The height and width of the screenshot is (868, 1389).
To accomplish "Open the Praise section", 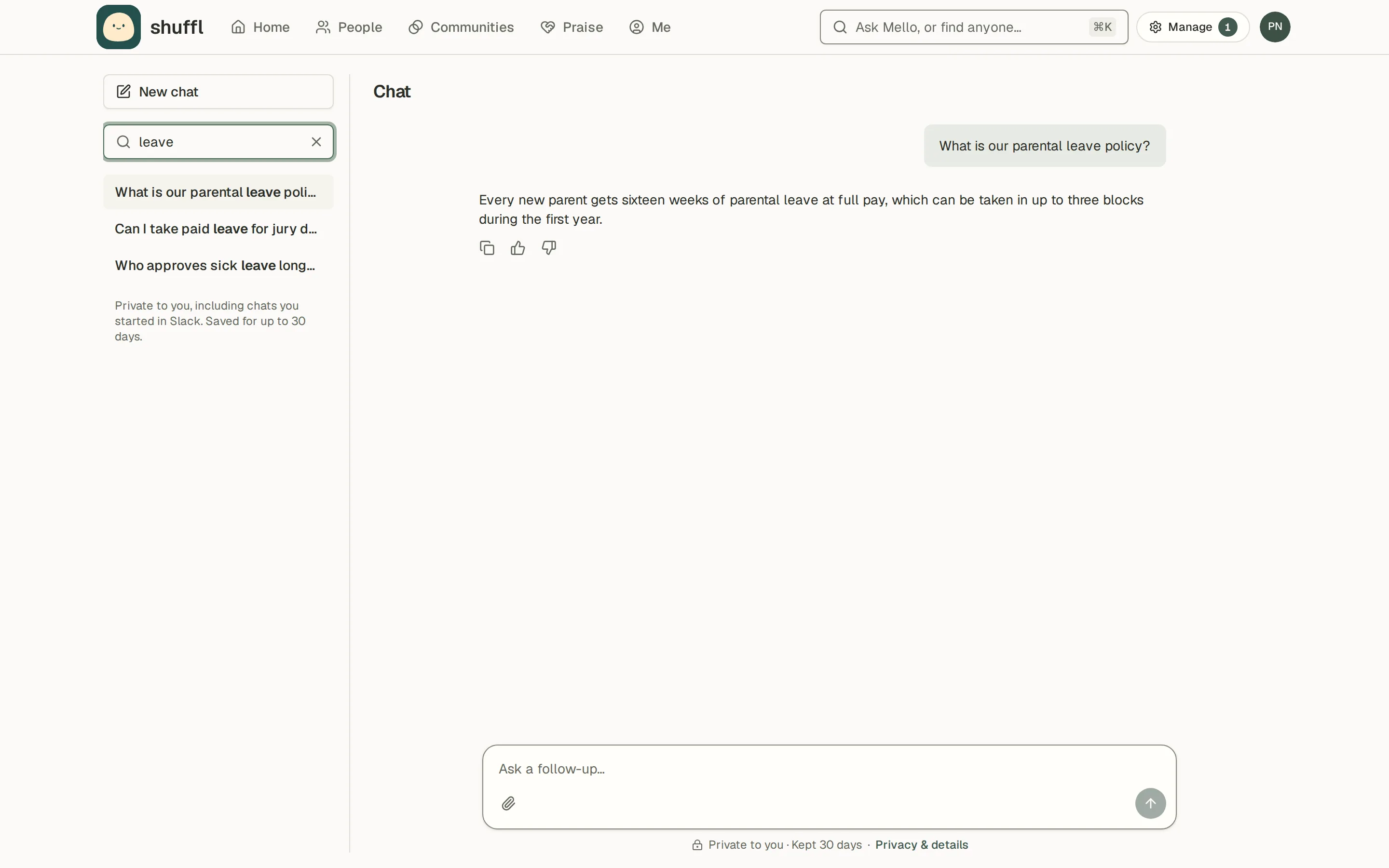I will [x=572, y=27].
